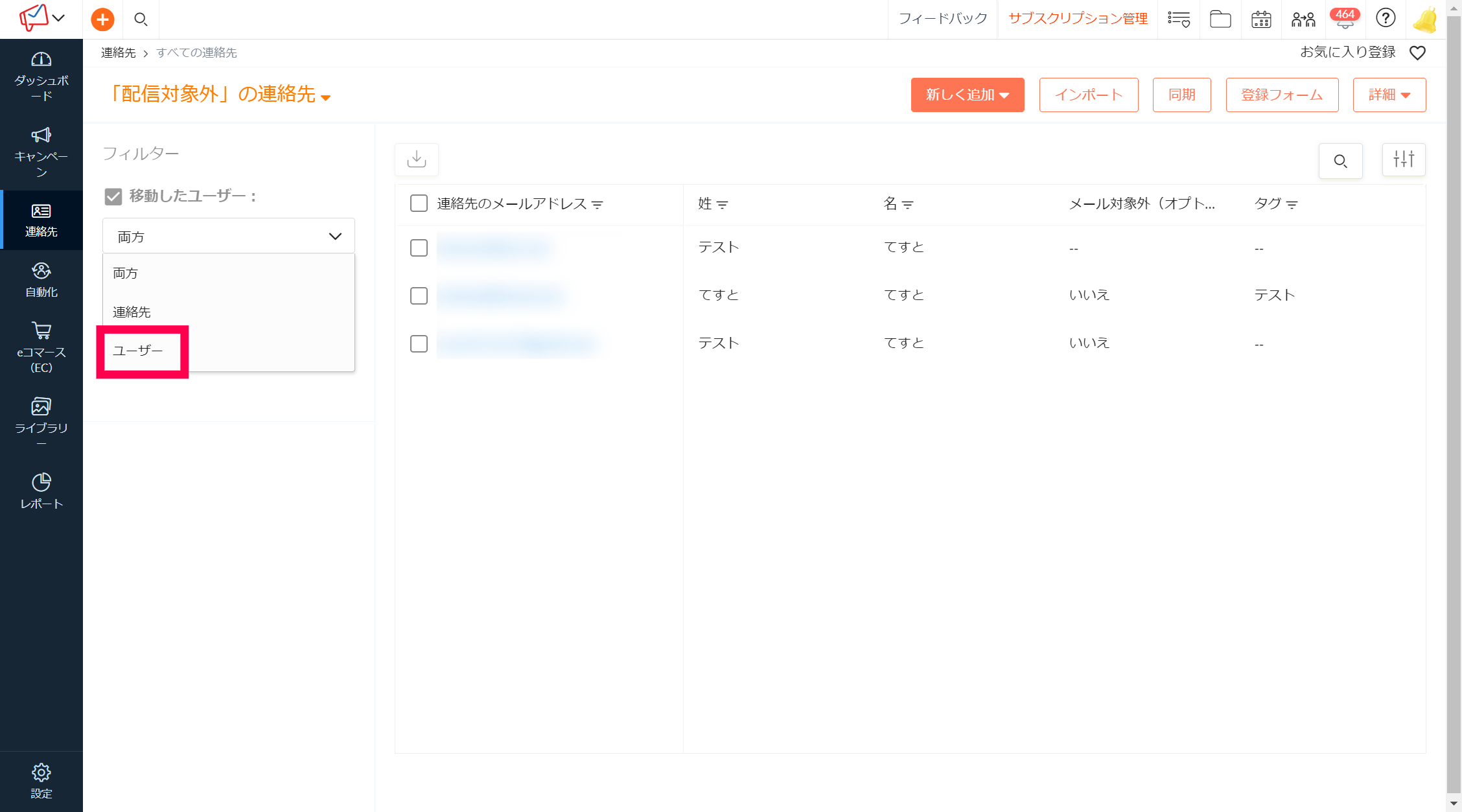Click the orange plus create icon
This screenshot has height=812, width=1462.
click(x=102, y=19)
